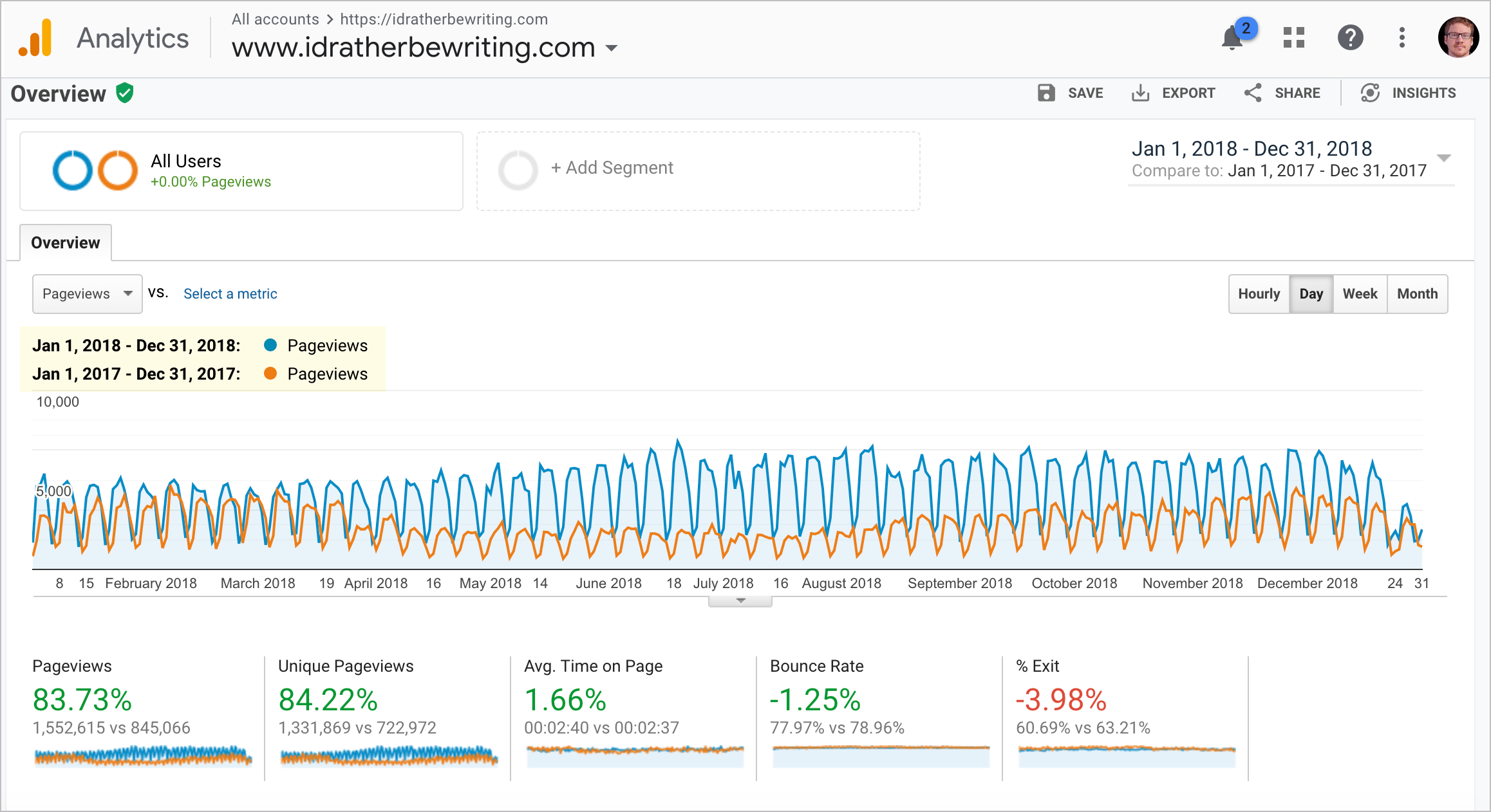Click the INSIGHTS button label
1491x812 pixels.
point(1424,93)
